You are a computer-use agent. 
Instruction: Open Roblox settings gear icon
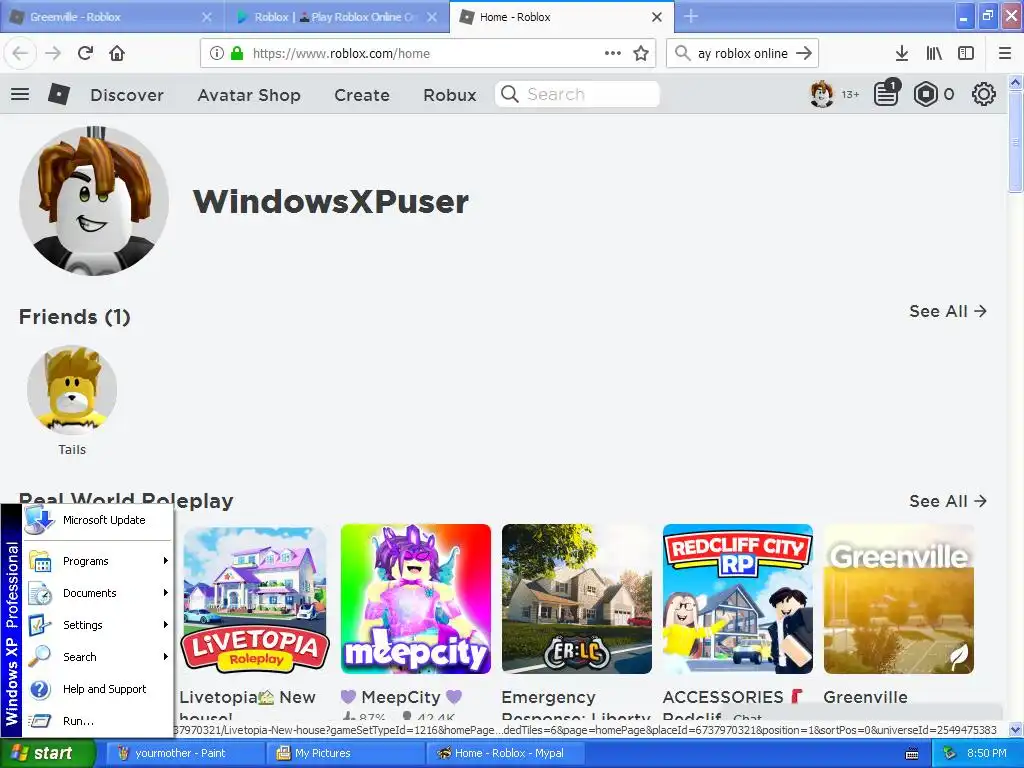pyautogui.click(x=984, y=95)
